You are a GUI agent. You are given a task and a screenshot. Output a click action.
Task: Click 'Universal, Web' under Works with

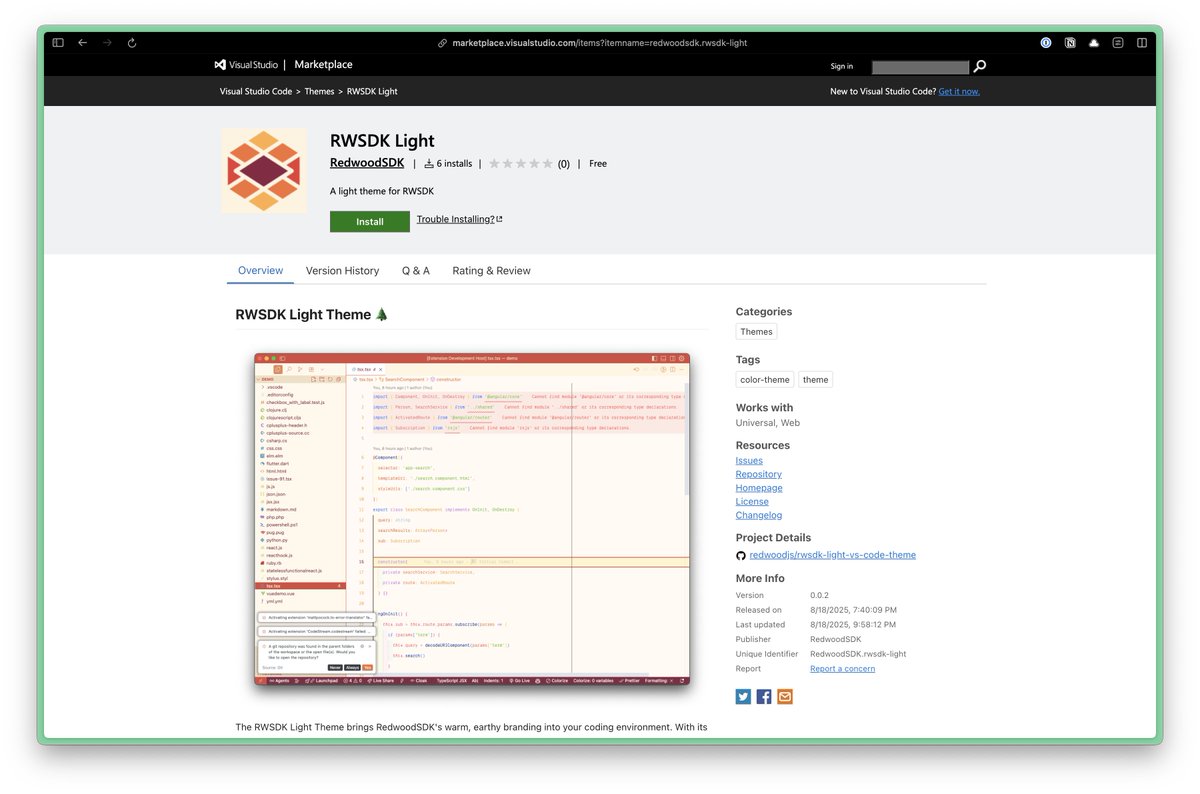coord(768,423)
